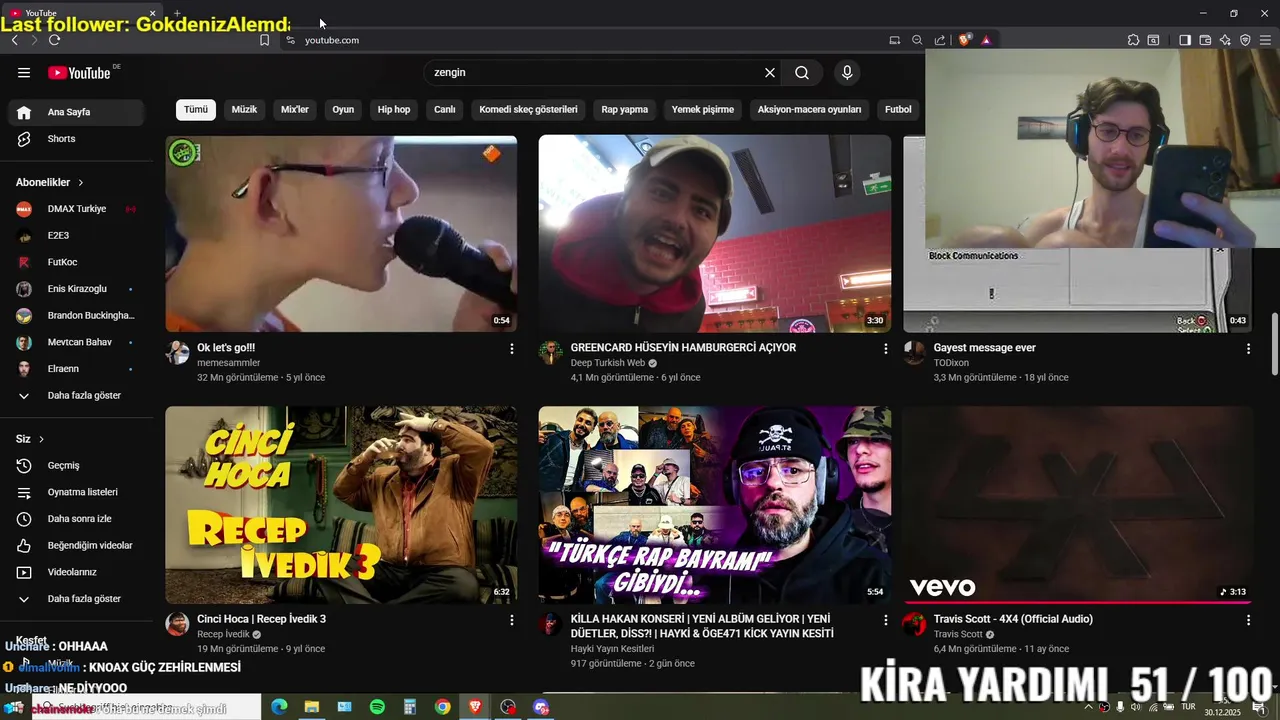Select the Yemek pişirme chip
The image size is (1280, 720).
(703, 110)
